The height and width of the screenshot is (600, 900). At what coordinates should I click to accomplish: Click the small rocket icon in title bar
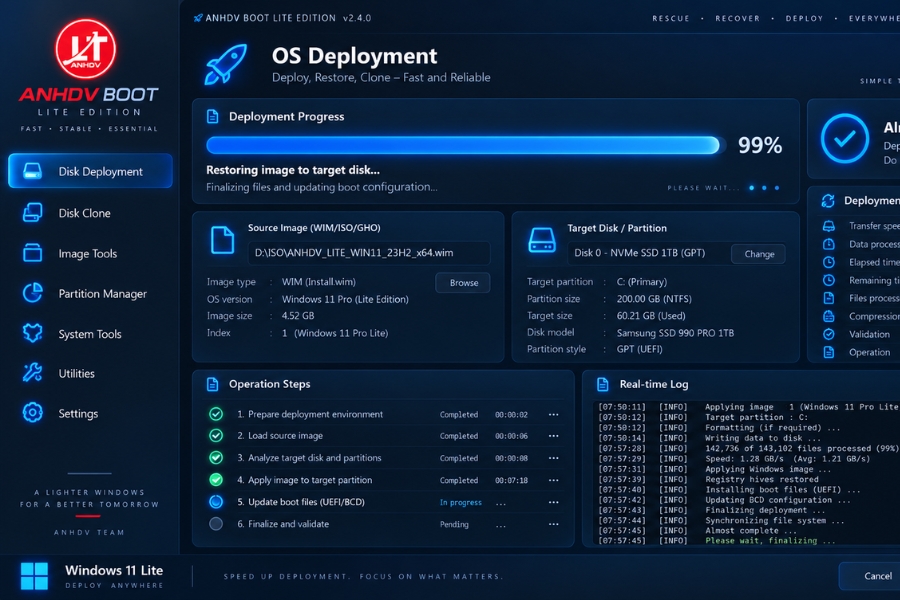(x=198, y=18)
